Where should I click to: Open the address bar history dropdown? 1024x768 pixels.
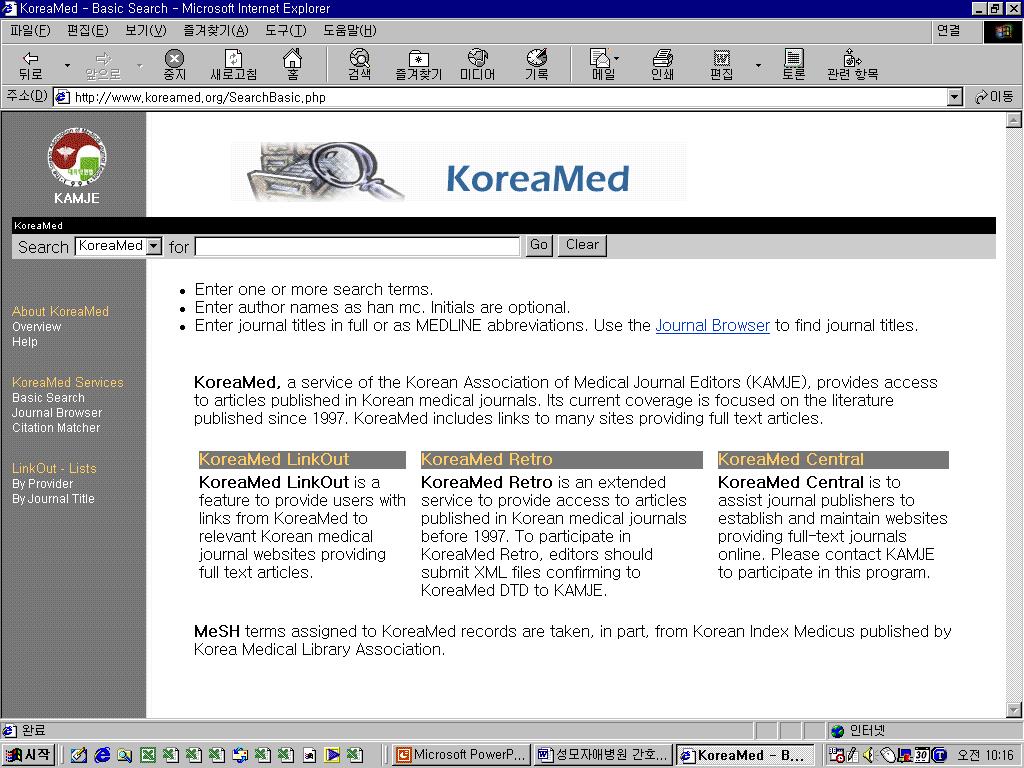point(955,97)
